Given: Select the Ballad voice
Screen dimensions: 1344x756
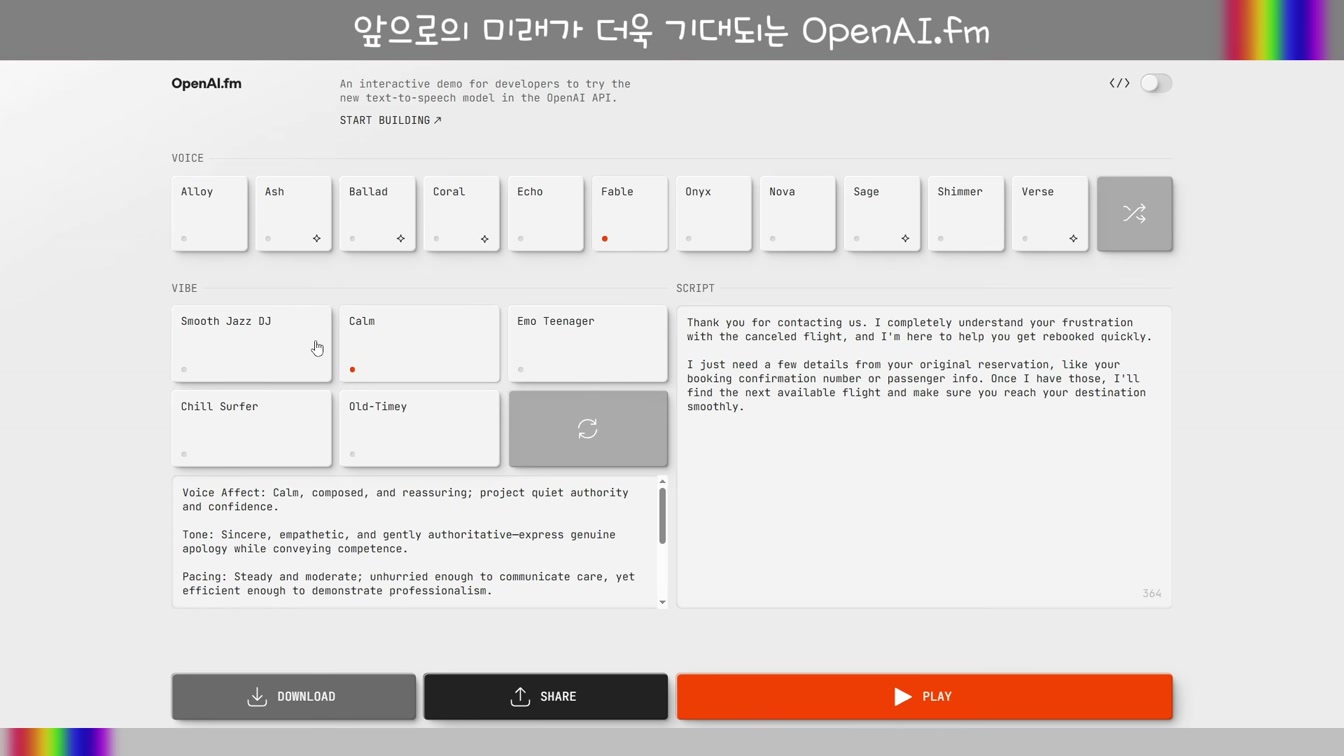Looking at the screenshot, I should click(x=377, y=214).
